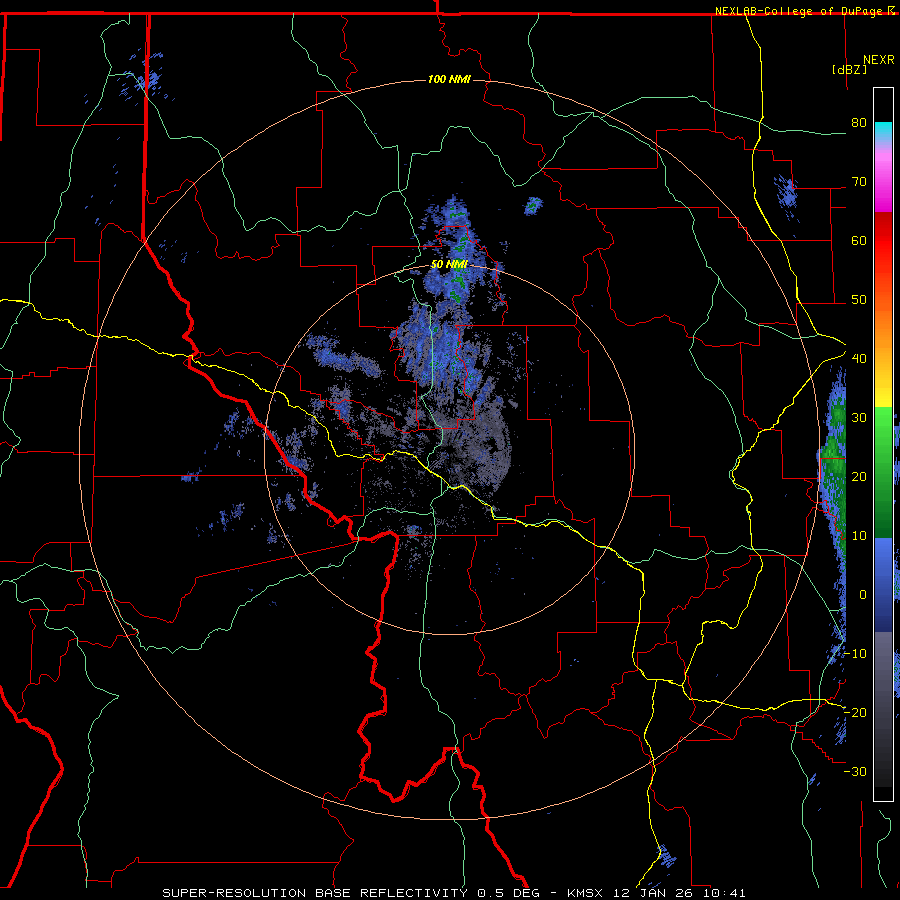Click the 80 dBZ scale value
Image resolution: width=900 pixels, height=900 pixels.
click(859, 123)
